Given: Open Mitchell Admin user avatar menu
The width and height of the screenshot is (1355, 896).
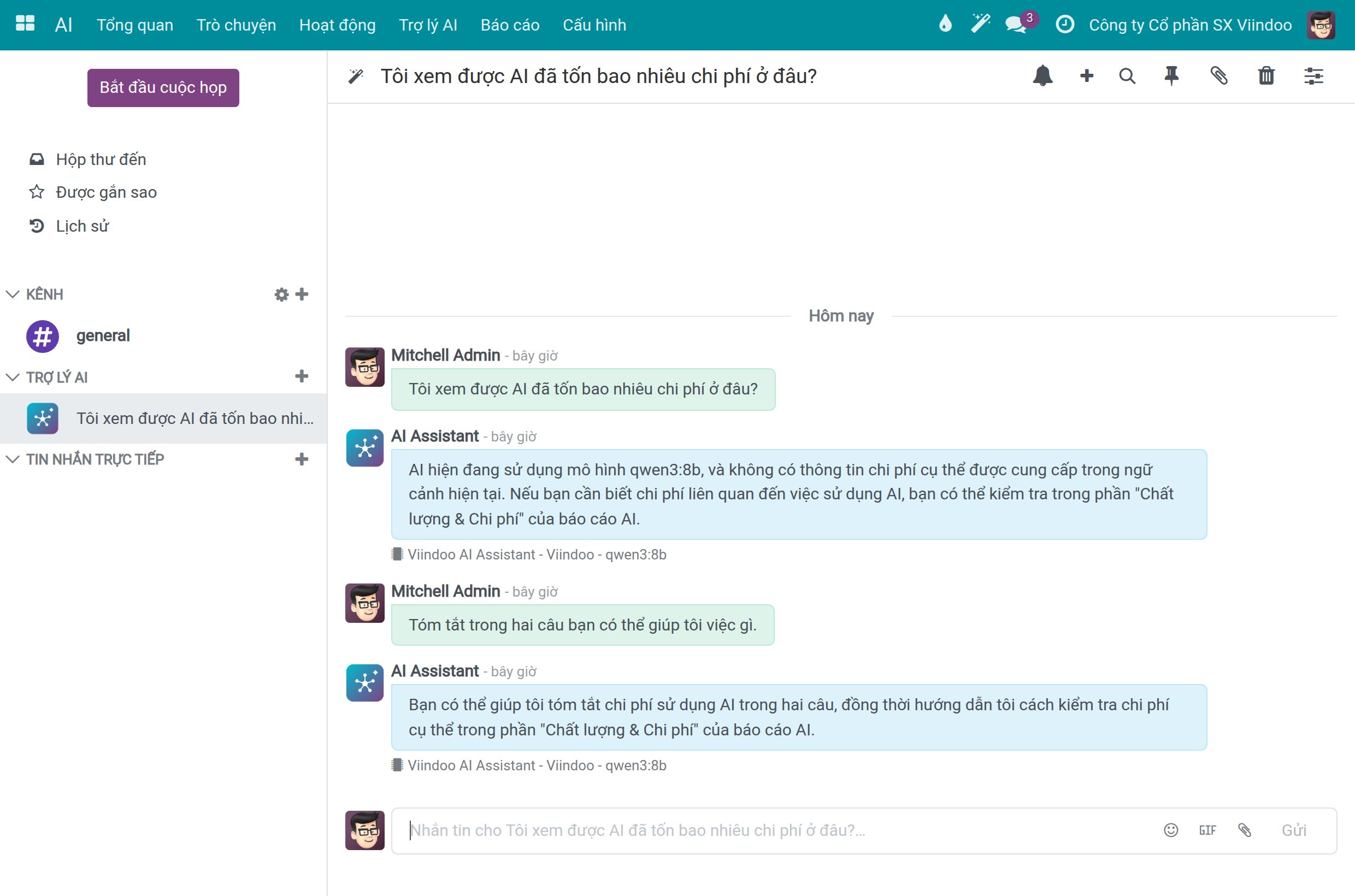Looking at the screenshot, I should point(1321,25).
